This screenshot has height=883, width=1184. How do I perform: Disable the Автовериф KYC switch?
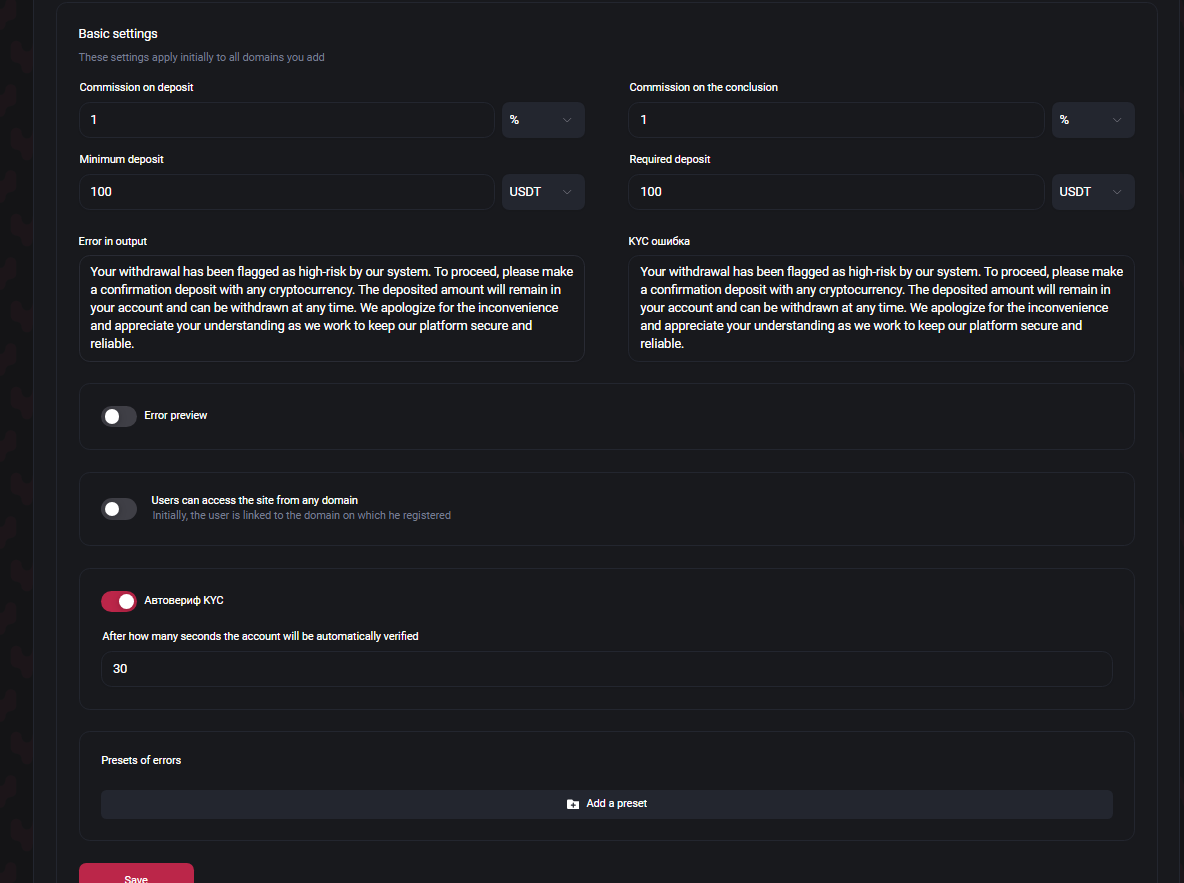(x=119, y=601)
